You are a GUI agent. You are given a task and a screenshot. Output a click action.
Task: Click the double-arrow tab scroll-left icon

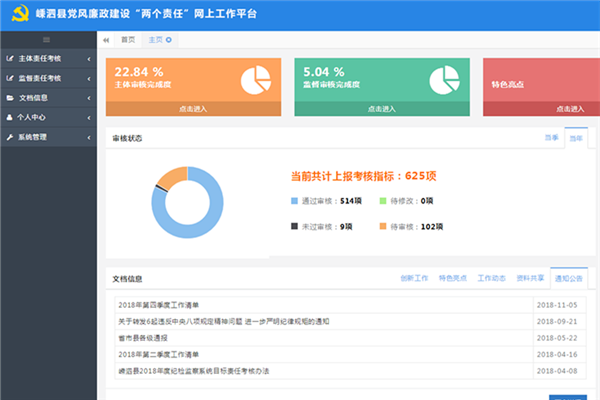point(106,39)
